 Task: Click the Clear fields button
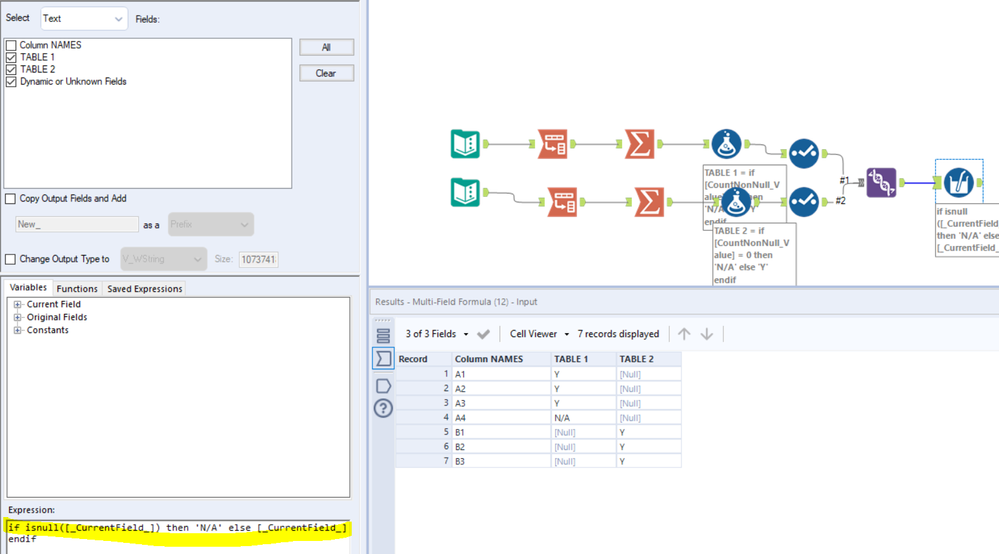tap(326, 73)
